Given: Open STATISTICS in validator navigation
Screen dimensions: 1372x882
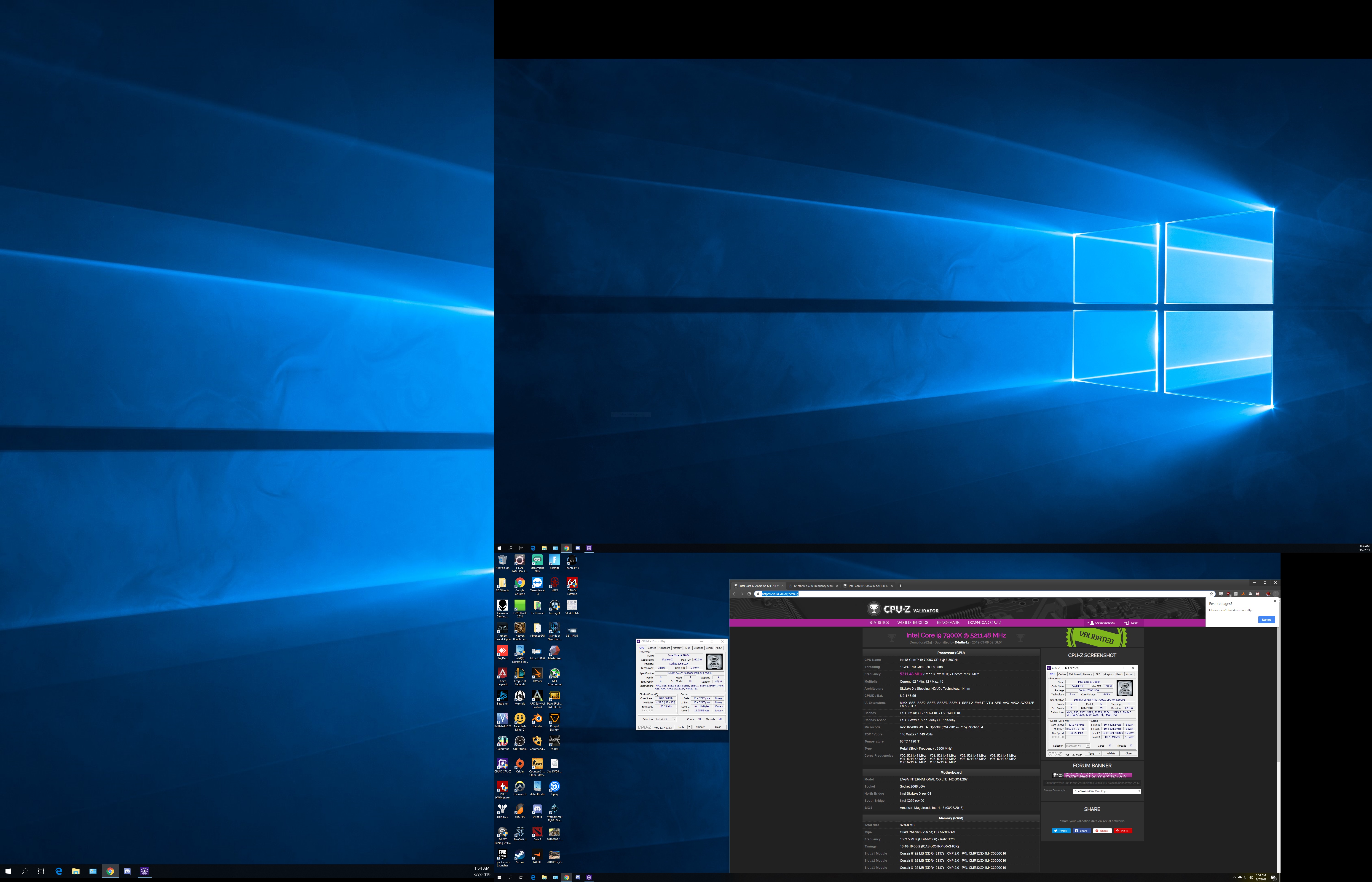Looking at the screenshot, I should (x=879, y=622).
